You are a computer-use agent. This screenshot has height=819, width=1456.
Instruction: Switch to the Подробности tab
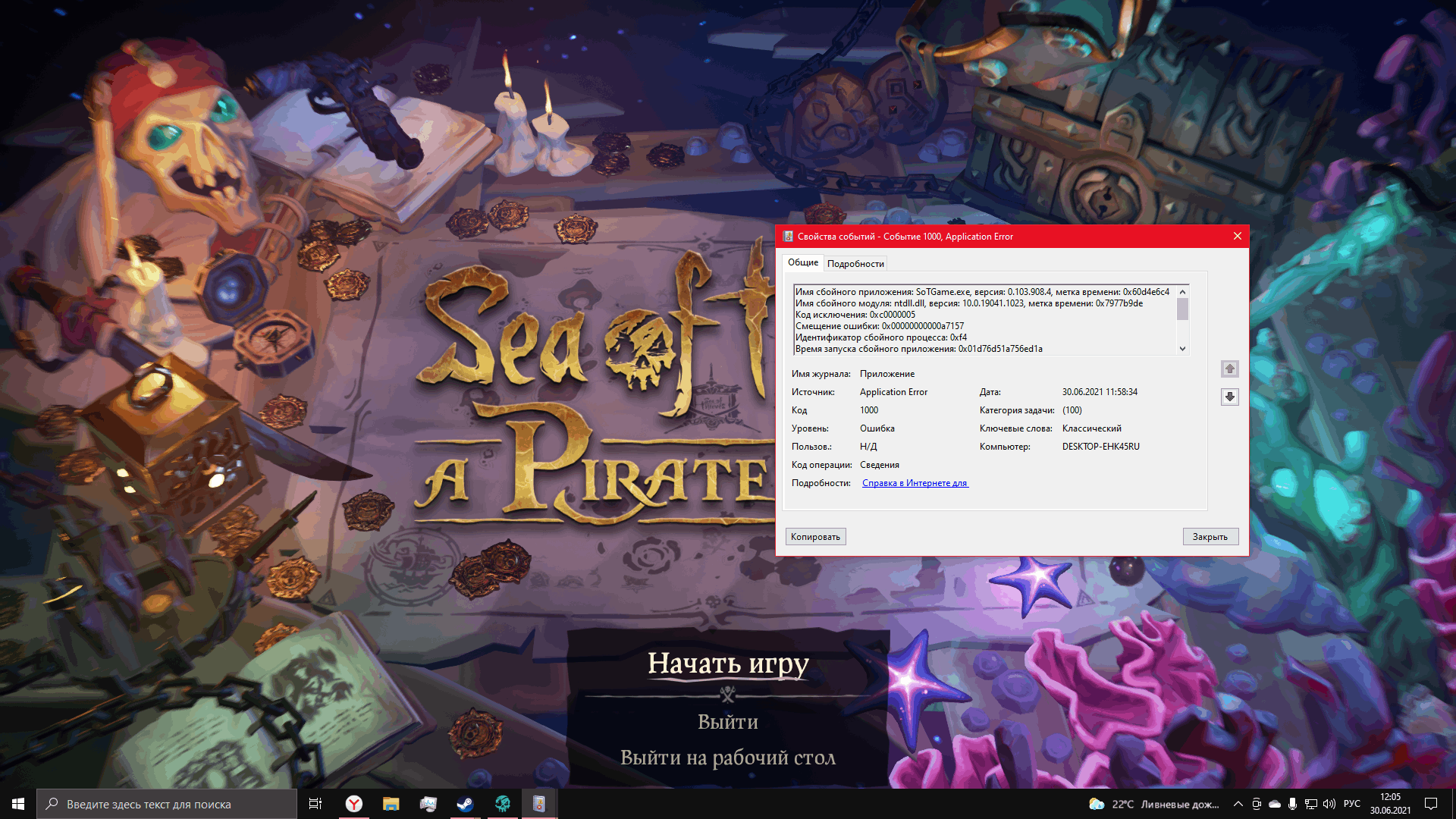[x=855, y=264]
